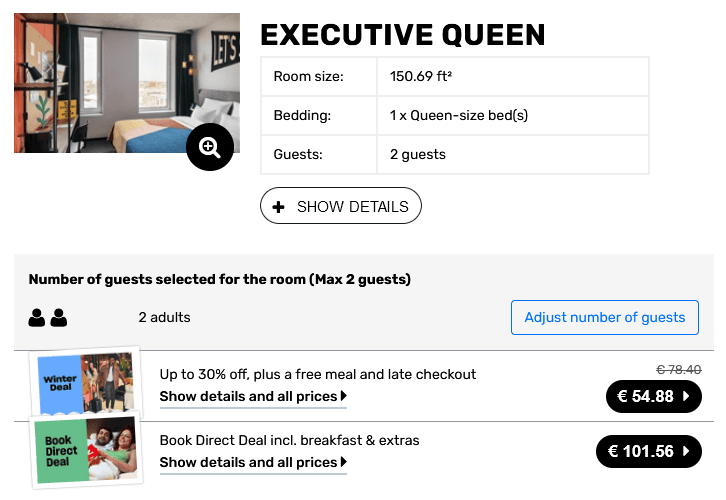Select the € 54.88 Winter Deal price

click(x=645, y=397)
